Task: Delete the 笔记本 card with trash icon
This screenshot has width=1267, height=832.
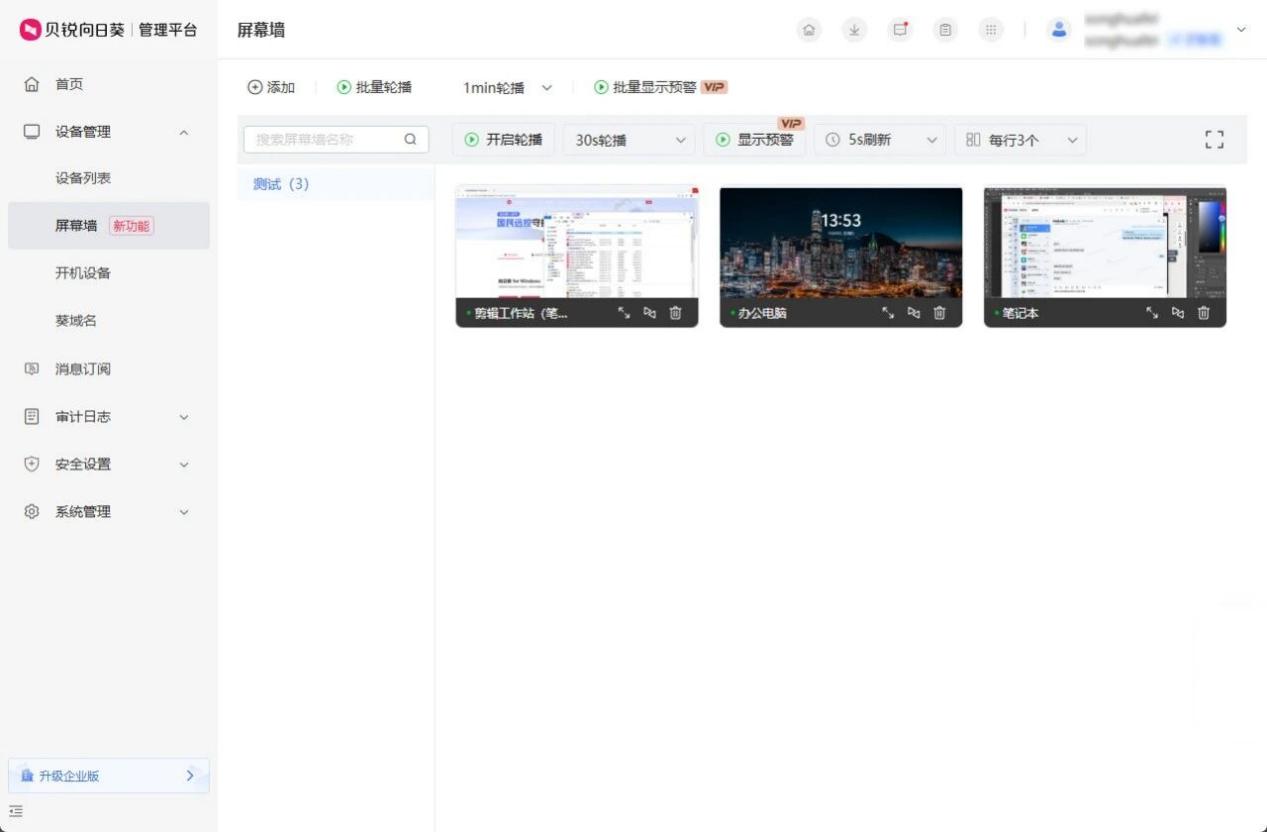Action: (x=1203, y=313)
